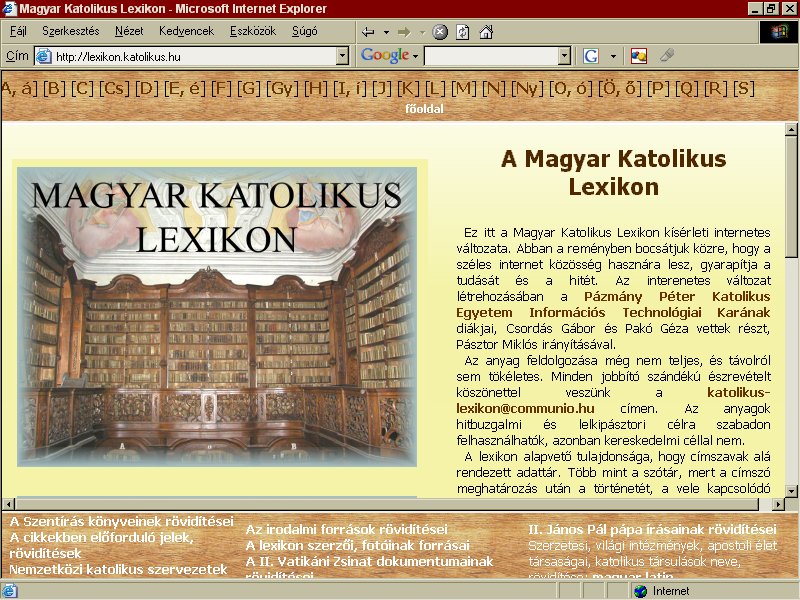Open the Eszközök menu

pos(253,32)
